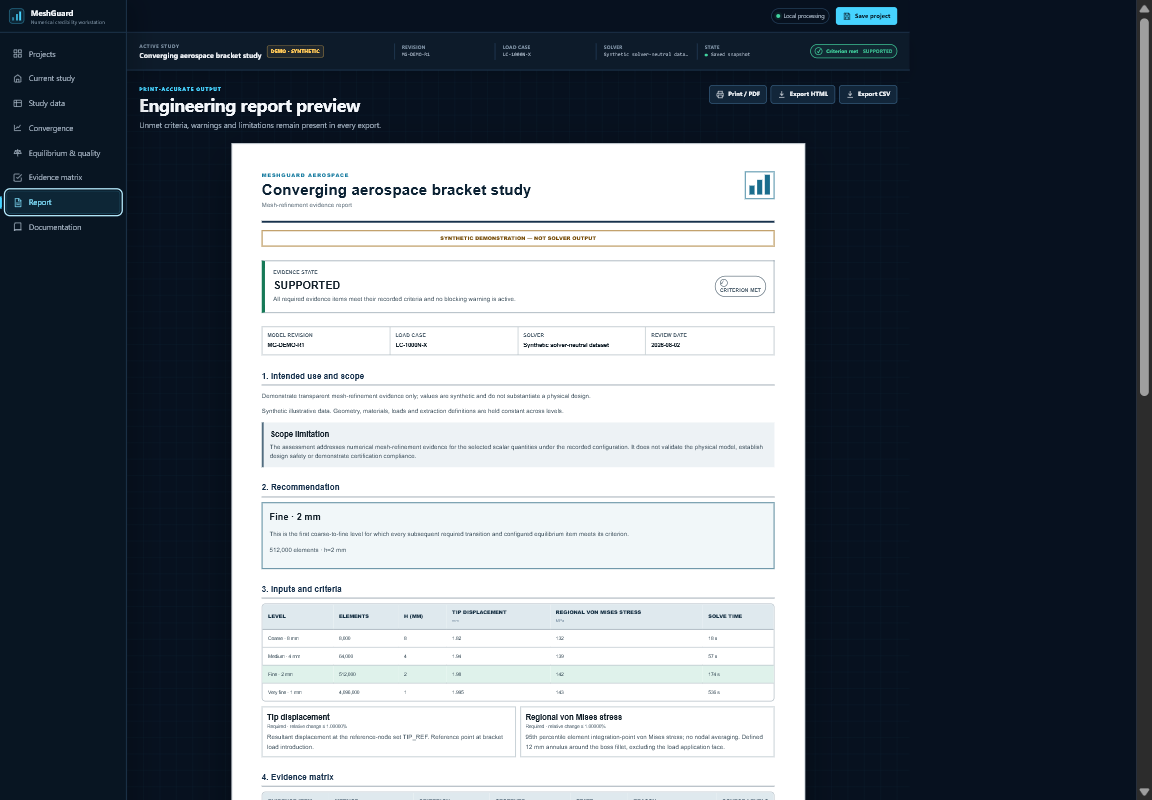Click the SUPPORTED evidence state text in the report

pos(307,285)
